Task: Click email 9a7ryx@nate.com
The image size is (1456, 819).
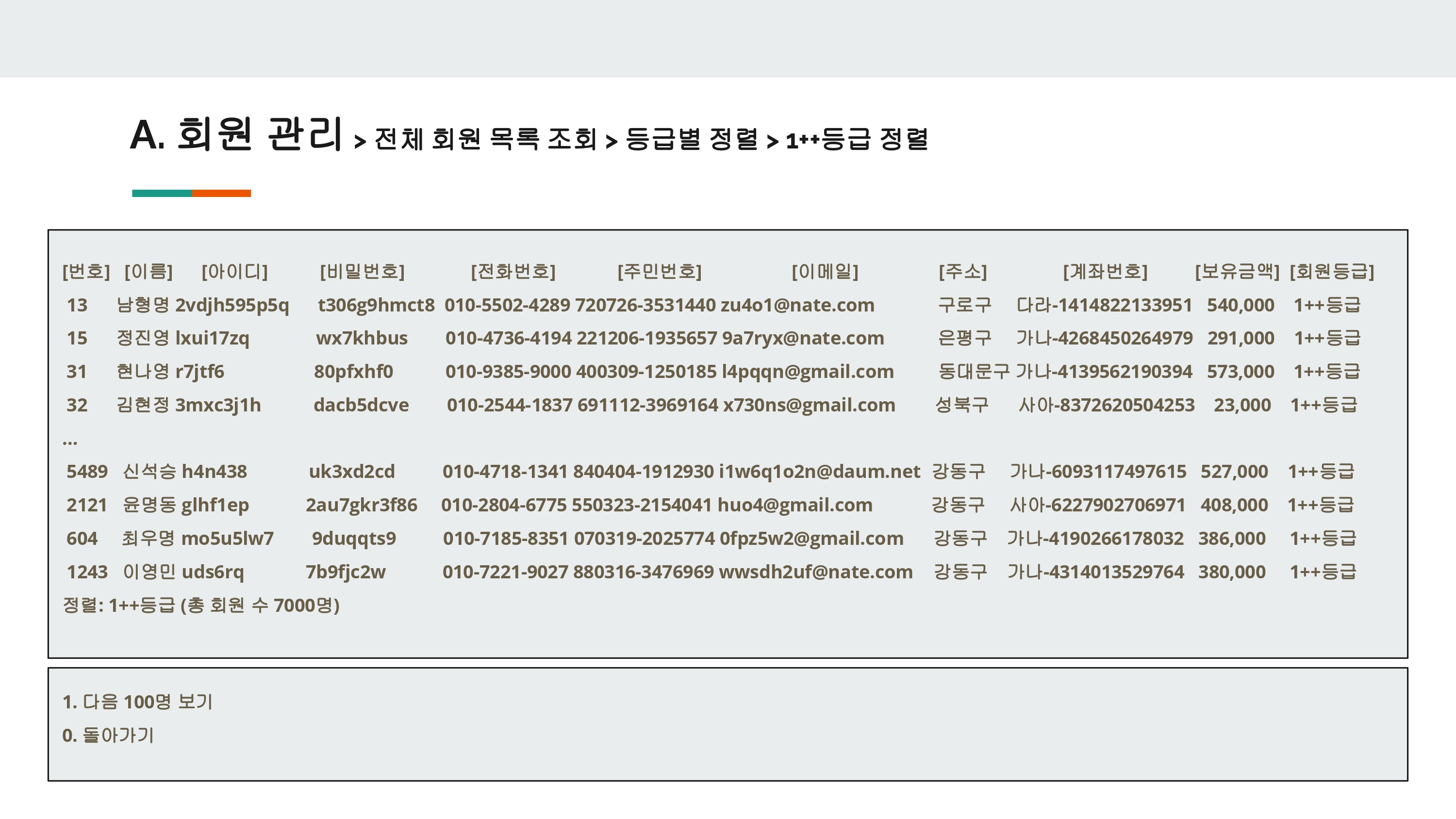Action: pos(803,338)
